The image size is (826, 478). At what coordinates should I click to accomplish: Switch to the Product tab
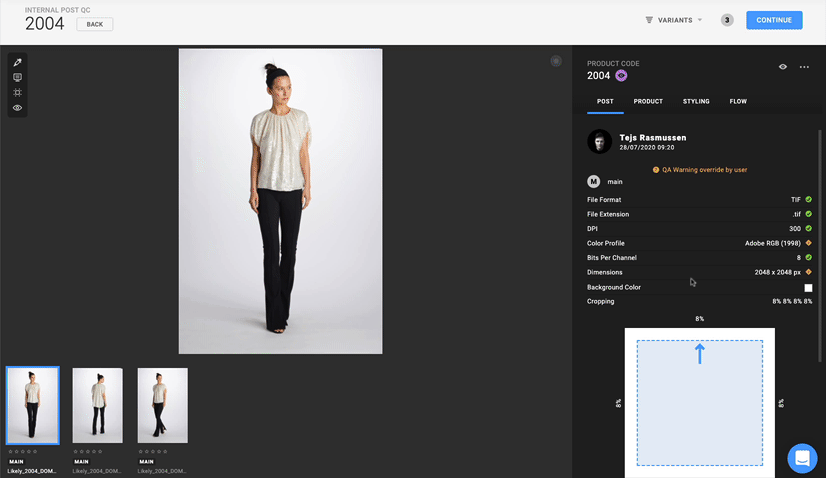click(648, 101)
